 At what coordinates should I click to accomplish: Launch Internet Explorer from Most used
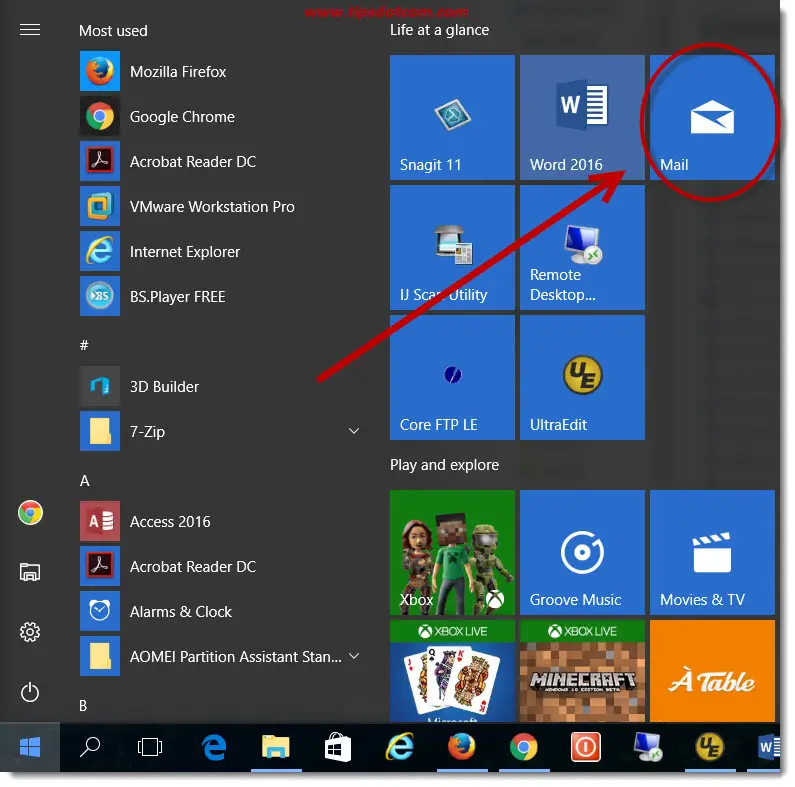221,252
